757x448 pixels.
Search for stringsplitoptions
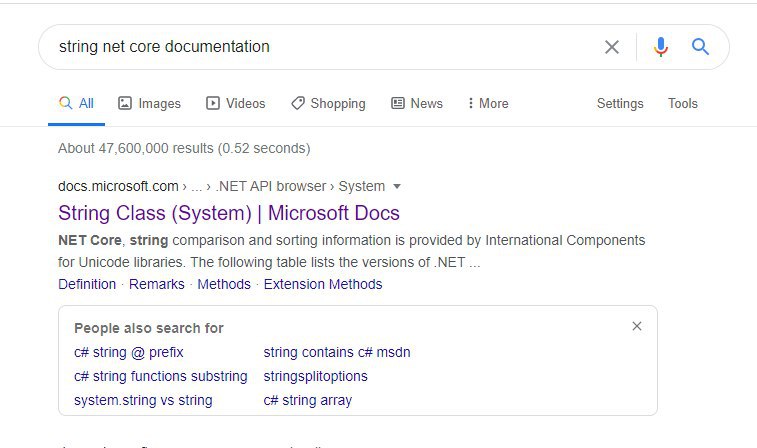tap(315, 376)
